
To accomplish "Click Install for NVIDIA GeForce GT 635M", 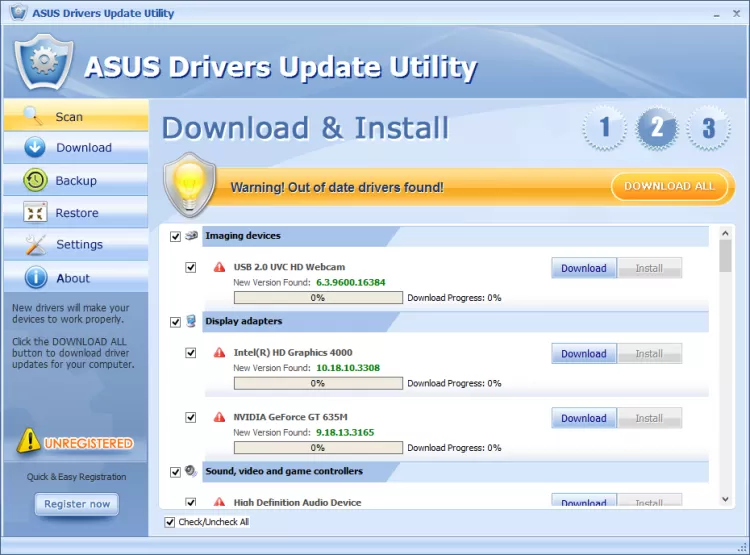I will [x=650, y=418].
